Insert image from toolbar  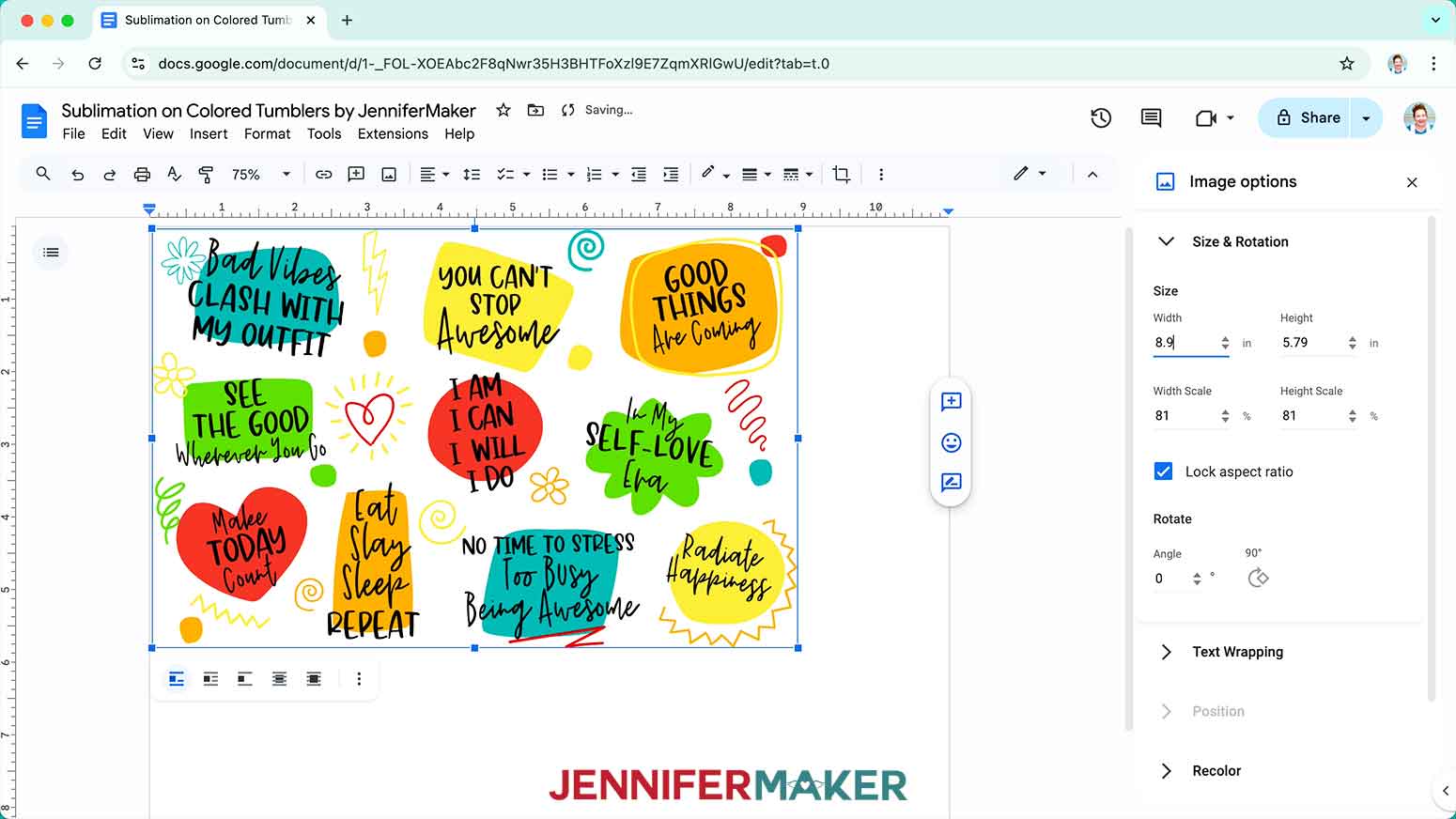(389, 175)
